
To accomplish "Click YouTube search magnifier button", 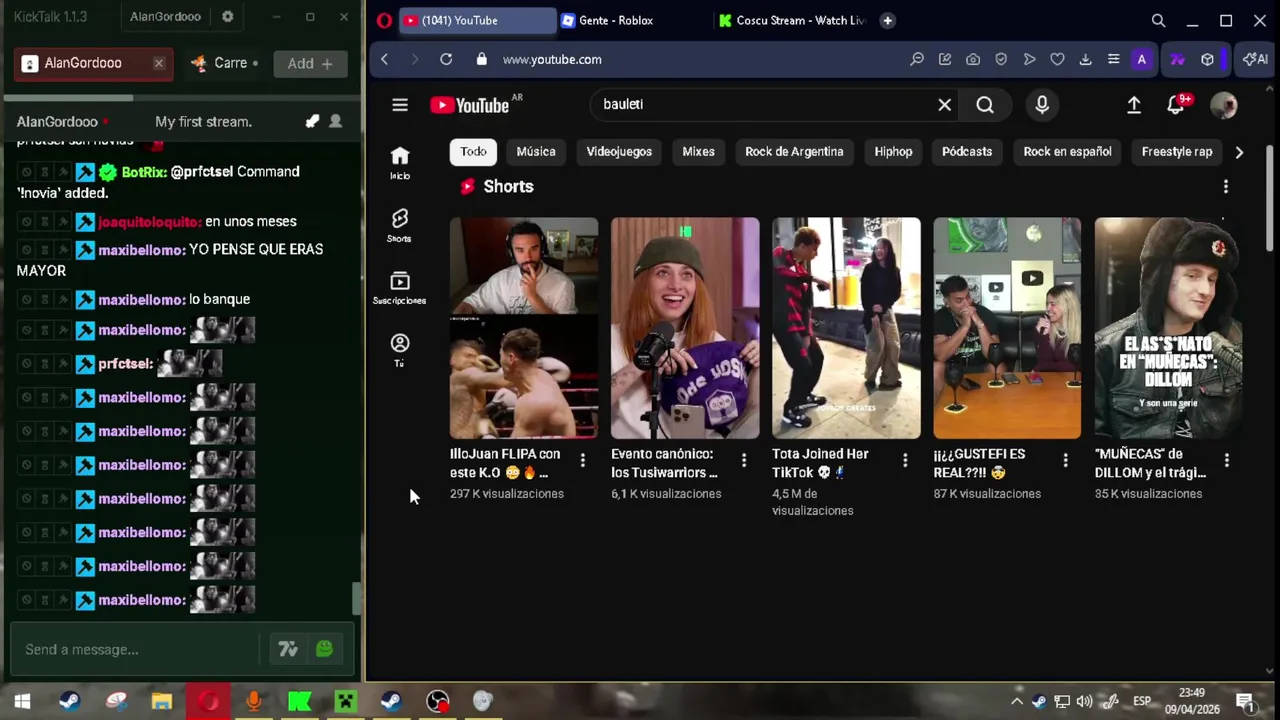I will [985, 104].
